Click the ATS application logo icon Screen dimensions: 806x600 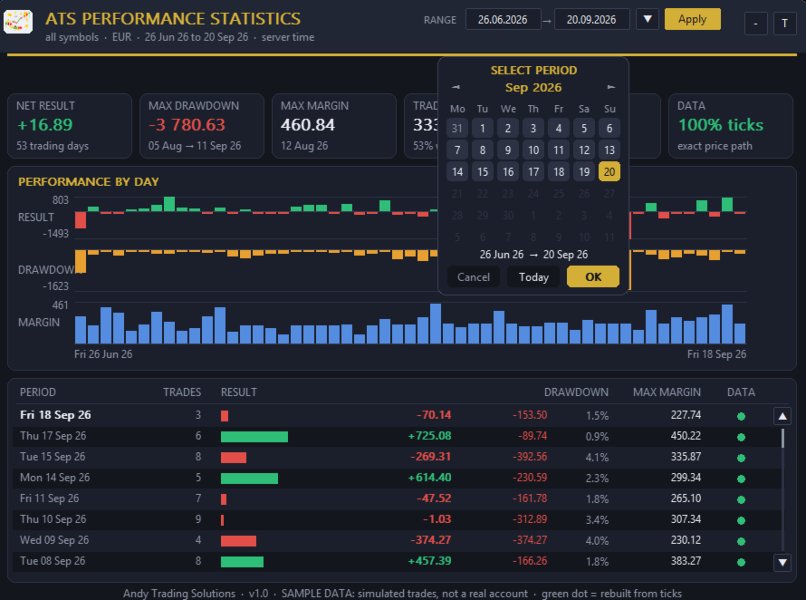click(18, 22)
